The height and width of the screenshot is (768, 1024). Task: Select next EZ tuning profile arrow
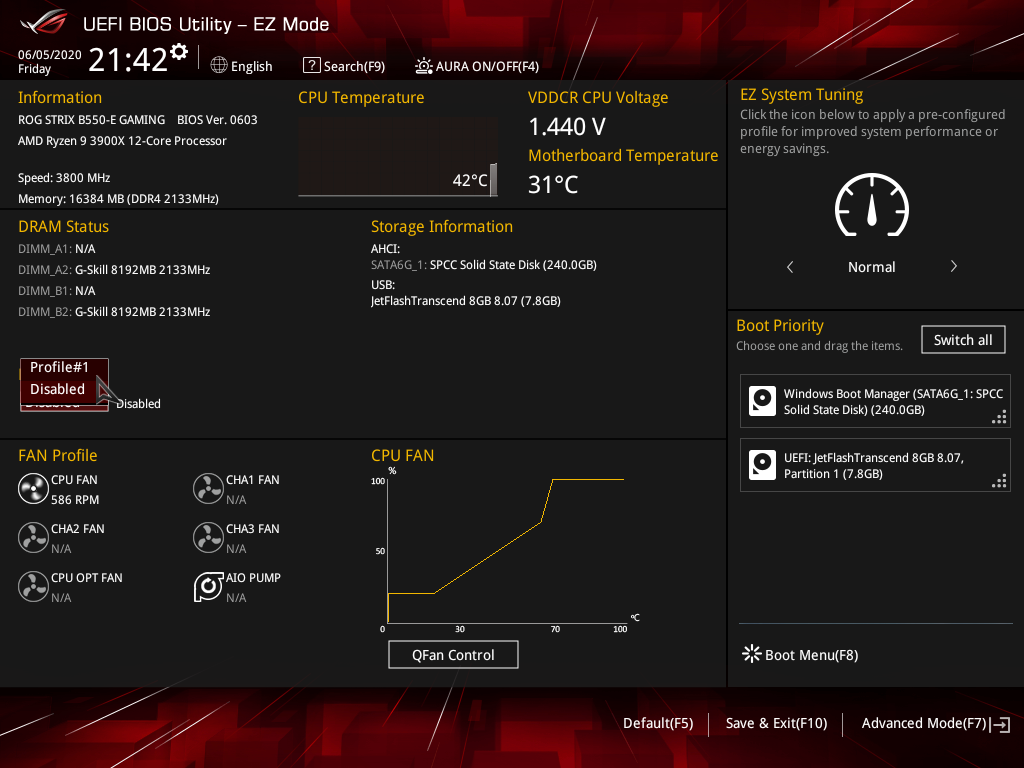pos(953,266)
